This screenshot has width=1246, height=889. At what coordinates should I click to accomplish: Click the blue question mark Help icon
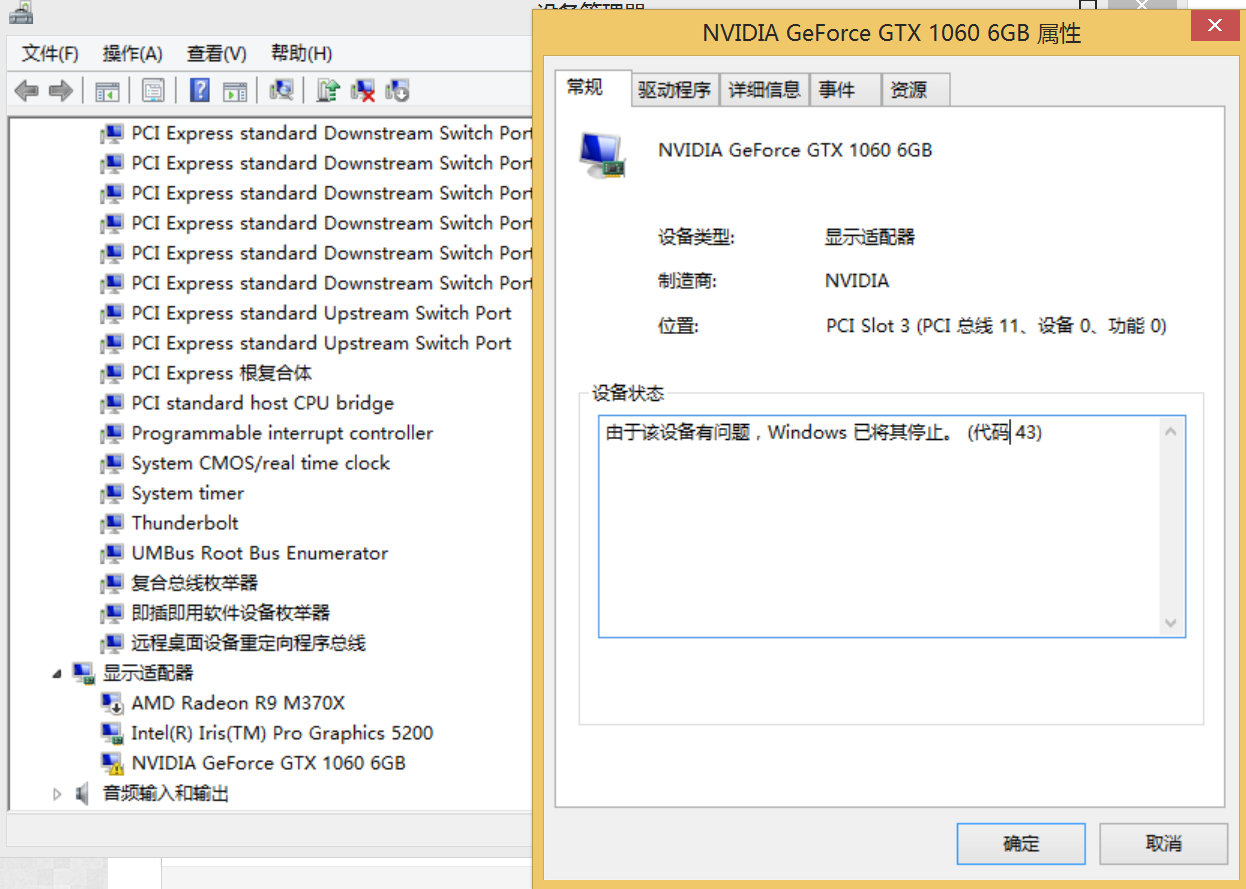(200, 91)
